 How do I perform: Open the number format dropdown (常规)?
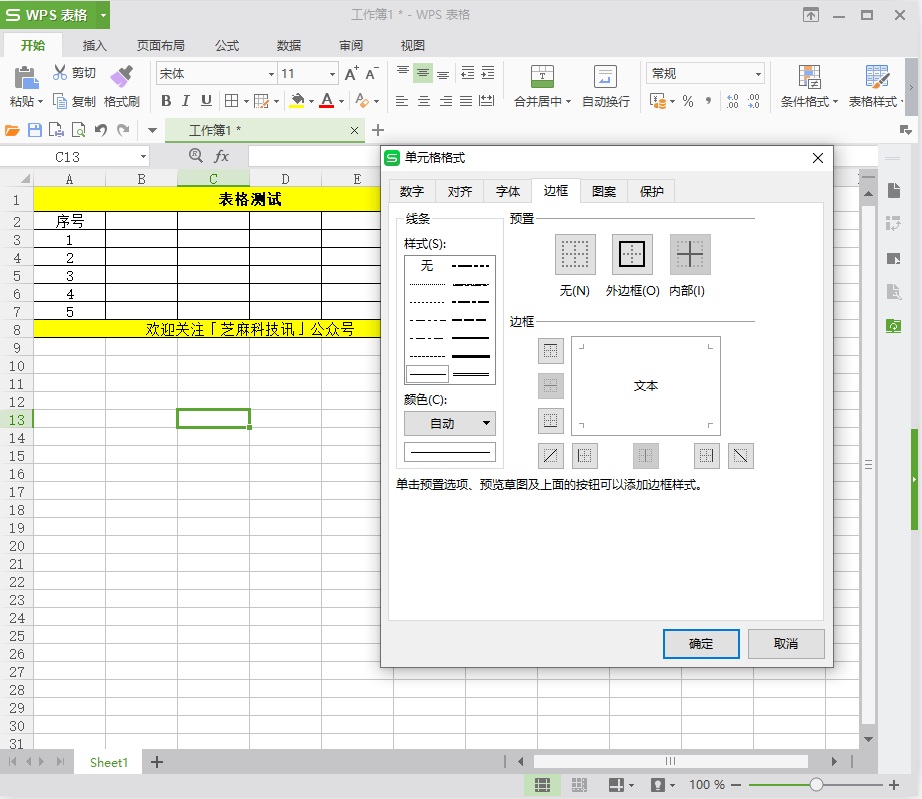(758, 74)
